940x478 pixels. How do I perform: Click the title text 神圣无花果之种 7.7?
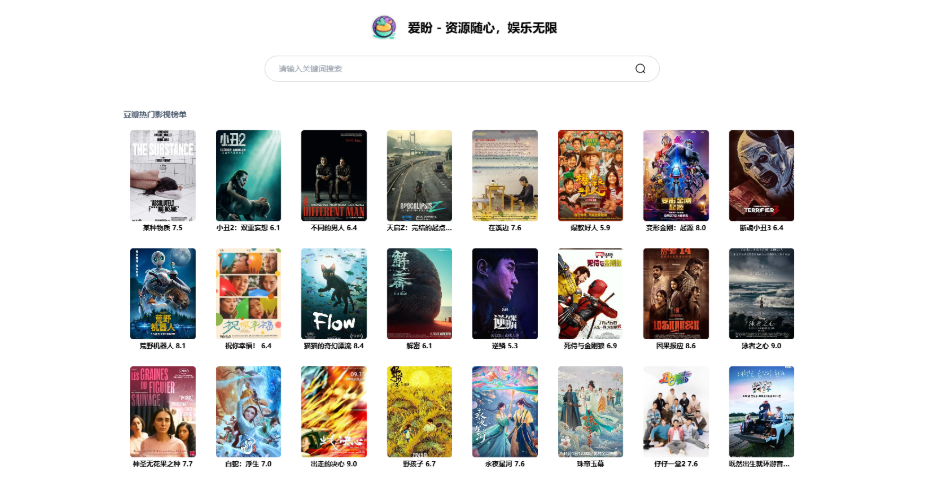pos(162,464)
